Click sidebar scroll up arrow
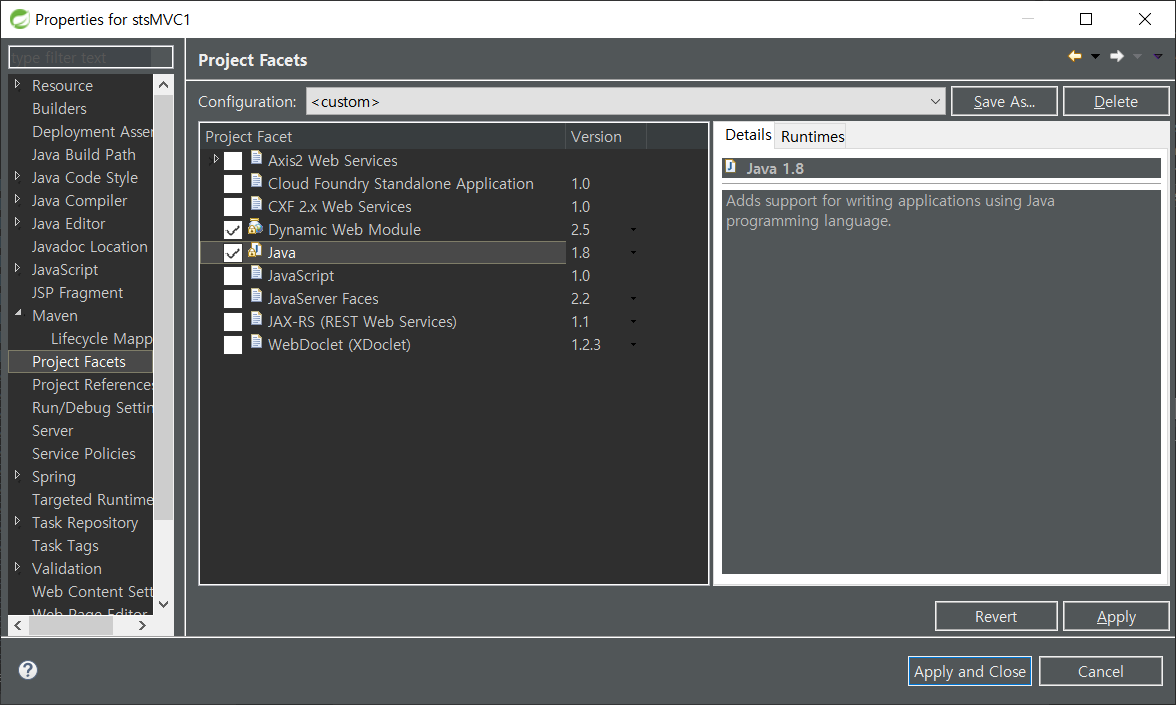This screenshot has height=705, width=1176. [x=164, y=85]
